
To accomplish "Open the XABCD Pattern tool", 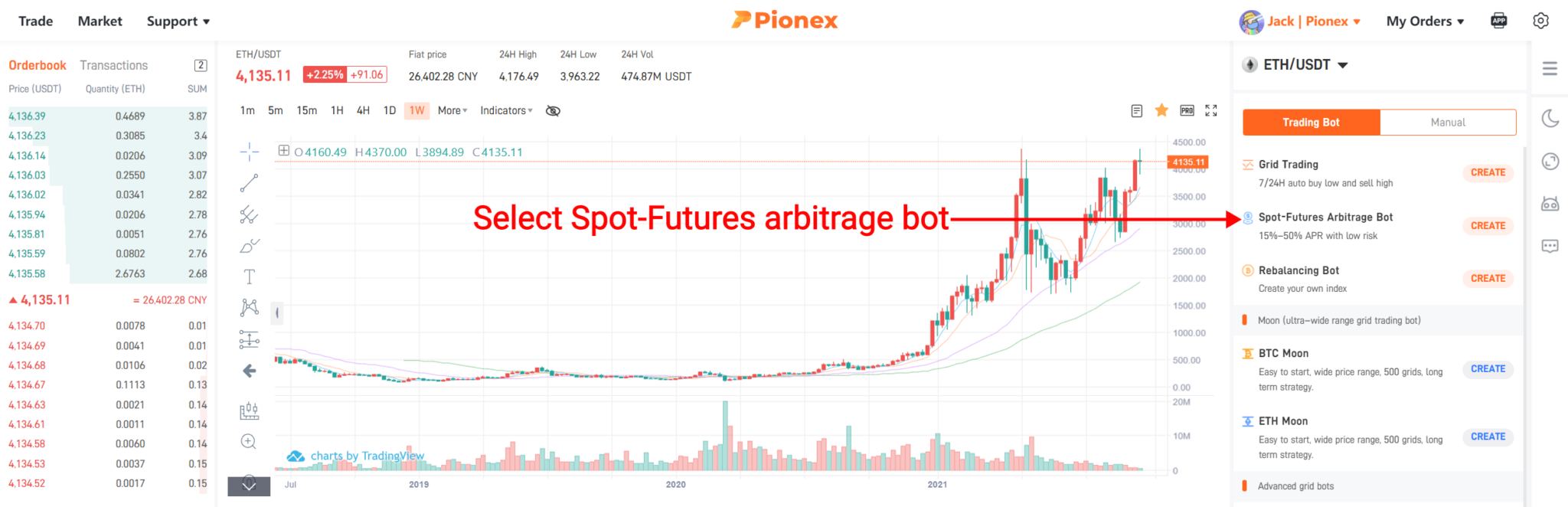I will tap(248, 306).
